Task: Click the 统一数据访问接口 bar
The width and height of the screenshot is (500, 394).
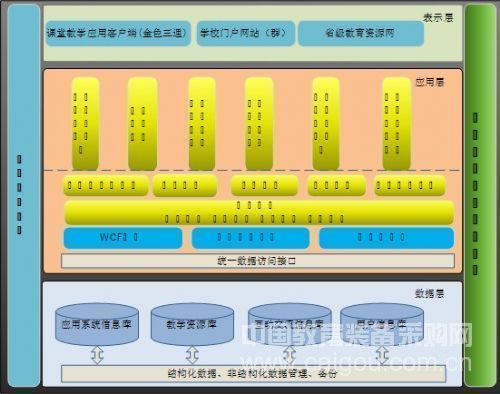Action: [x=258, y=261]
